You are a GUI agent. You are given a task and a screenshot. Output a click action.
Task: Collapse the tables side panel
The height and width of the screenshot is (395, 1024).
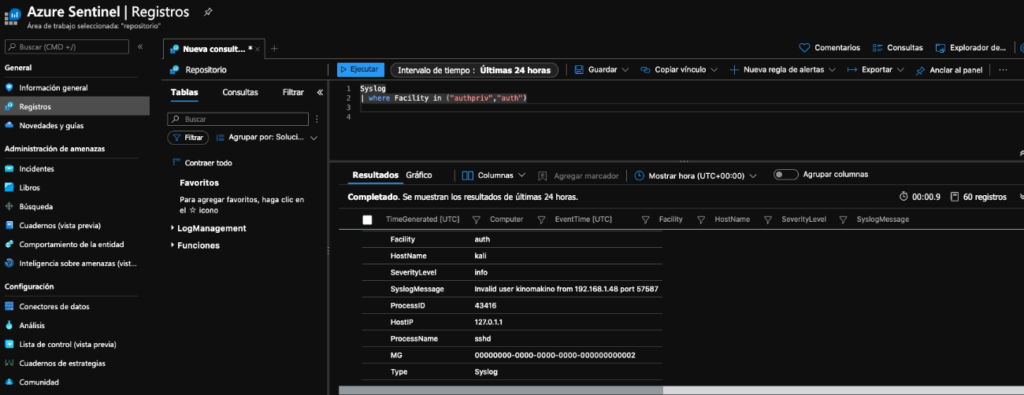click(320, 93)
